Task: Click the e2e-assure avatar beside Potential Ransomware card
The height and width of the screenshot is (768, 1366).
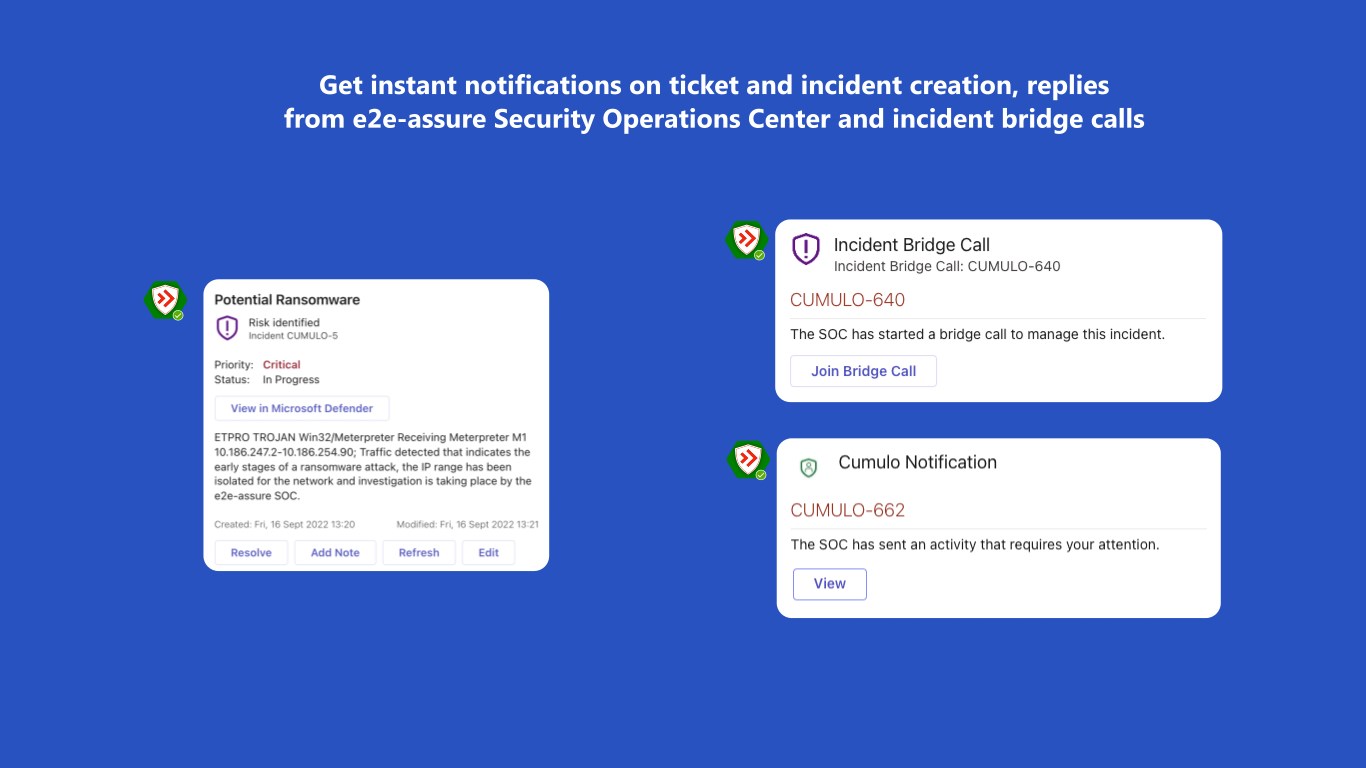Action: [x=165, y=300]
